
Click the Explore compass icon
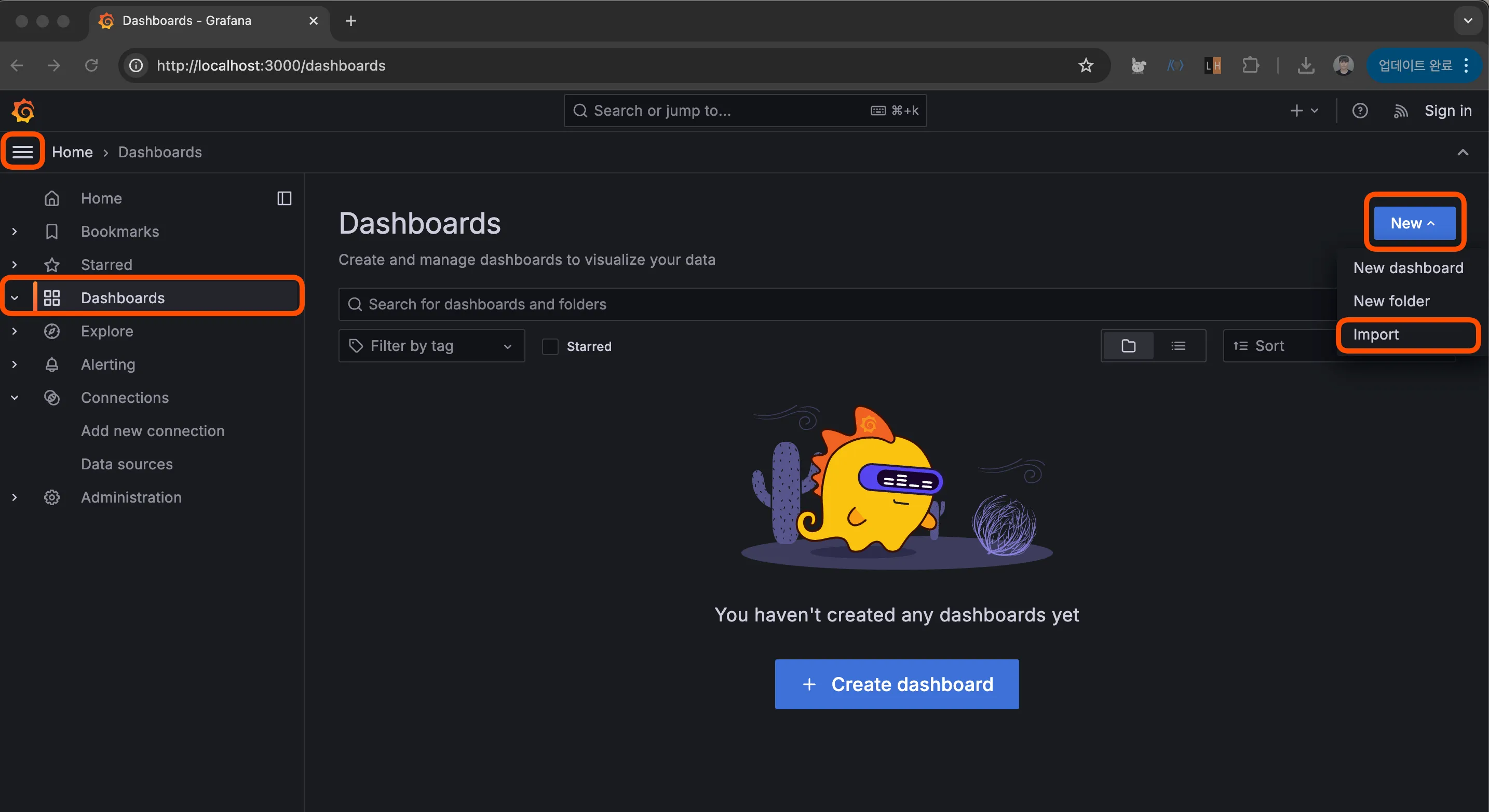click(x=52, y=331)
